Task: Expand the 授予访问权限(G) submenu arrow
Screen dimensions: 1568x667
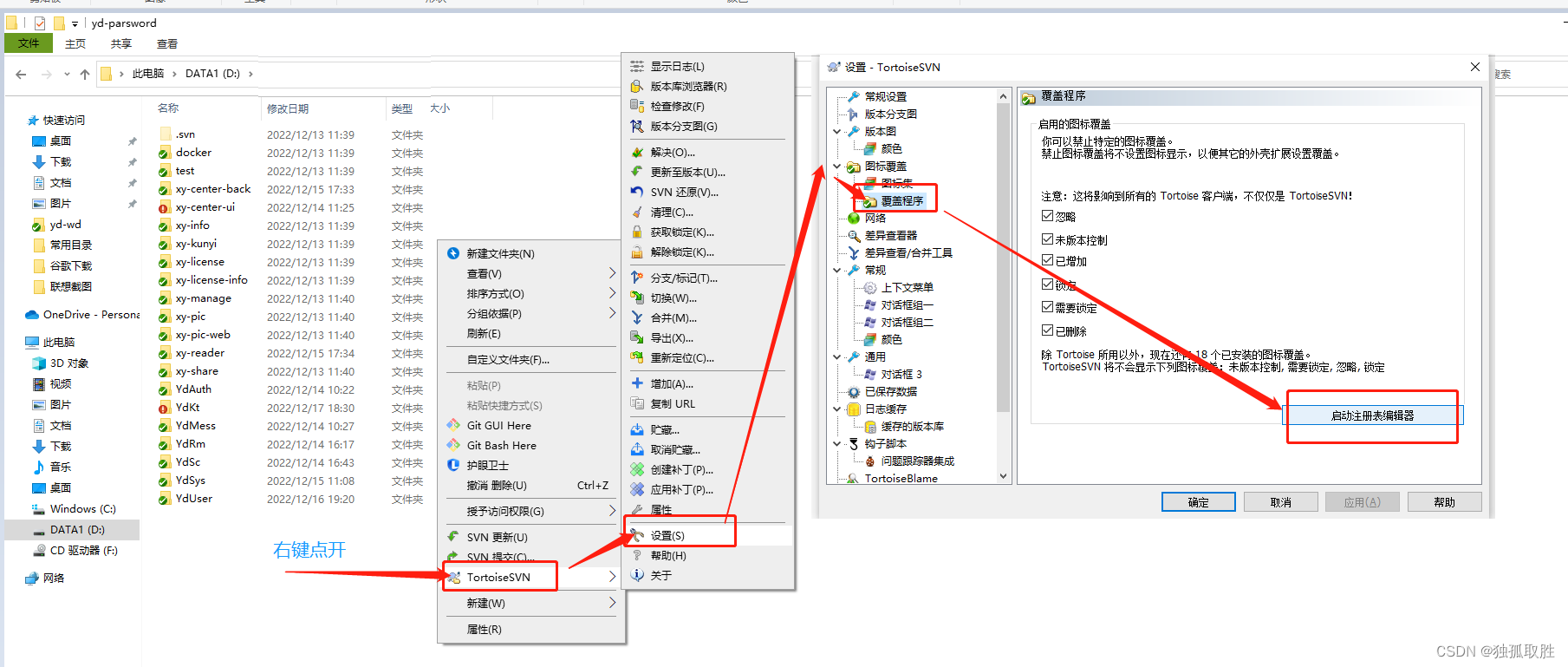Action: click(x=612, y=511)
